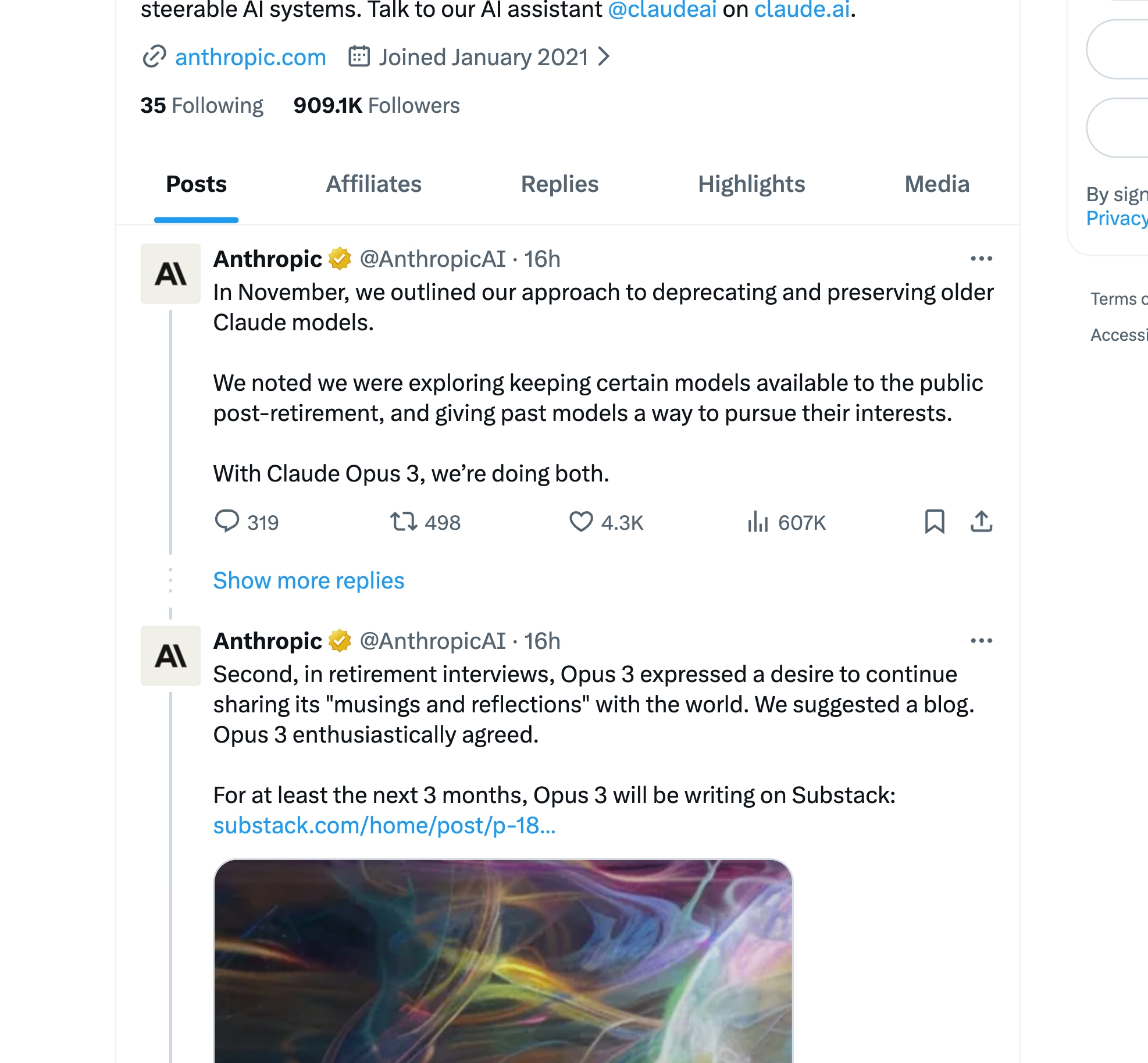Open more options on second post
The height and width of the screenshot is (1063, 1148).
982,641
